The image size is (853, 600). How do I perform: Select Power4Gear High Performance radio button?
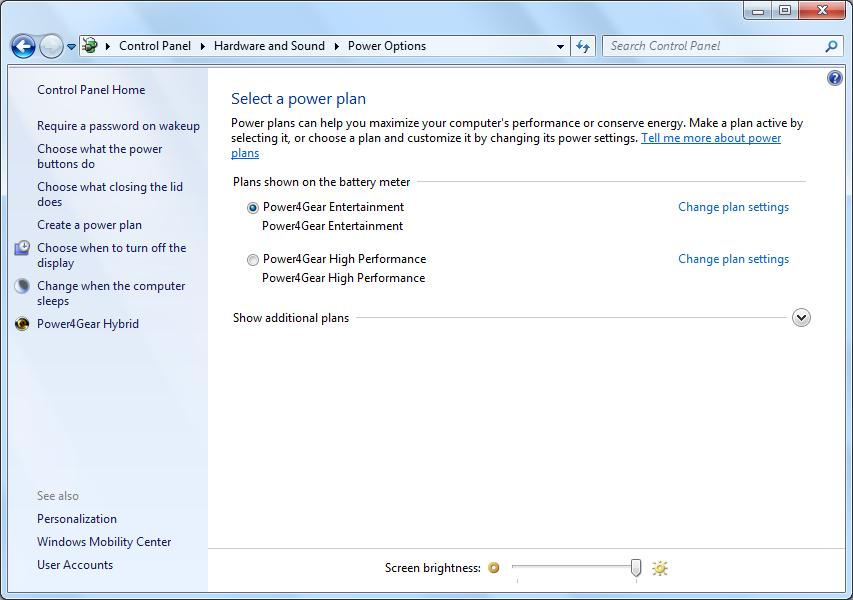tap(252, 259)
